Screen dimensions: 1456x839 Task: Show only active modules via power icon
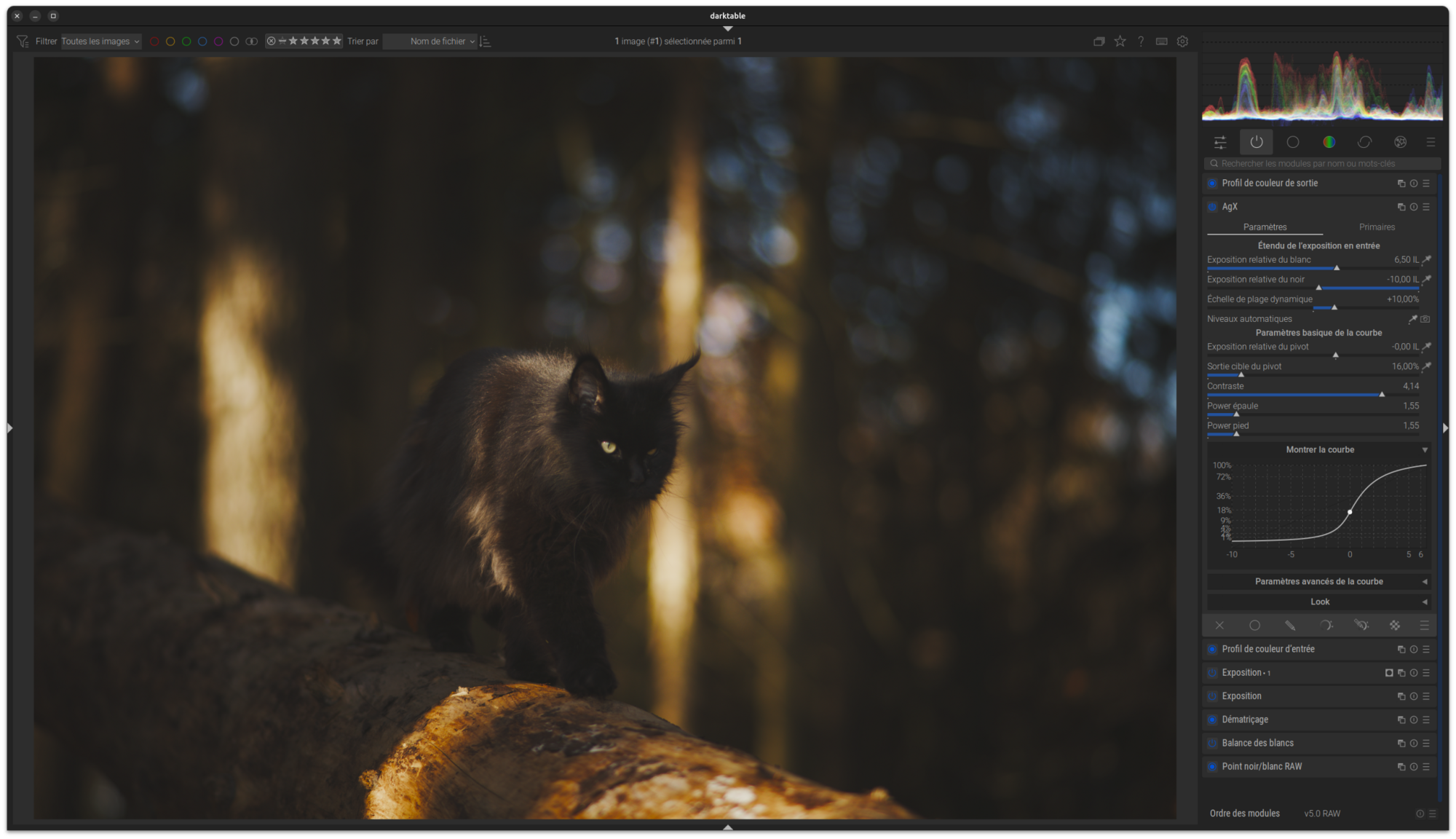(x=1257, y=142)
